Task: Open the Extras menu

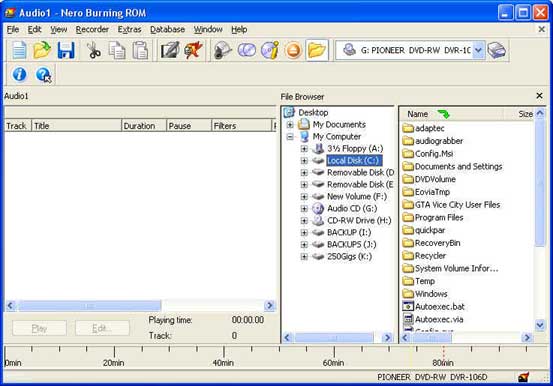Action: (x=129, y=30)
